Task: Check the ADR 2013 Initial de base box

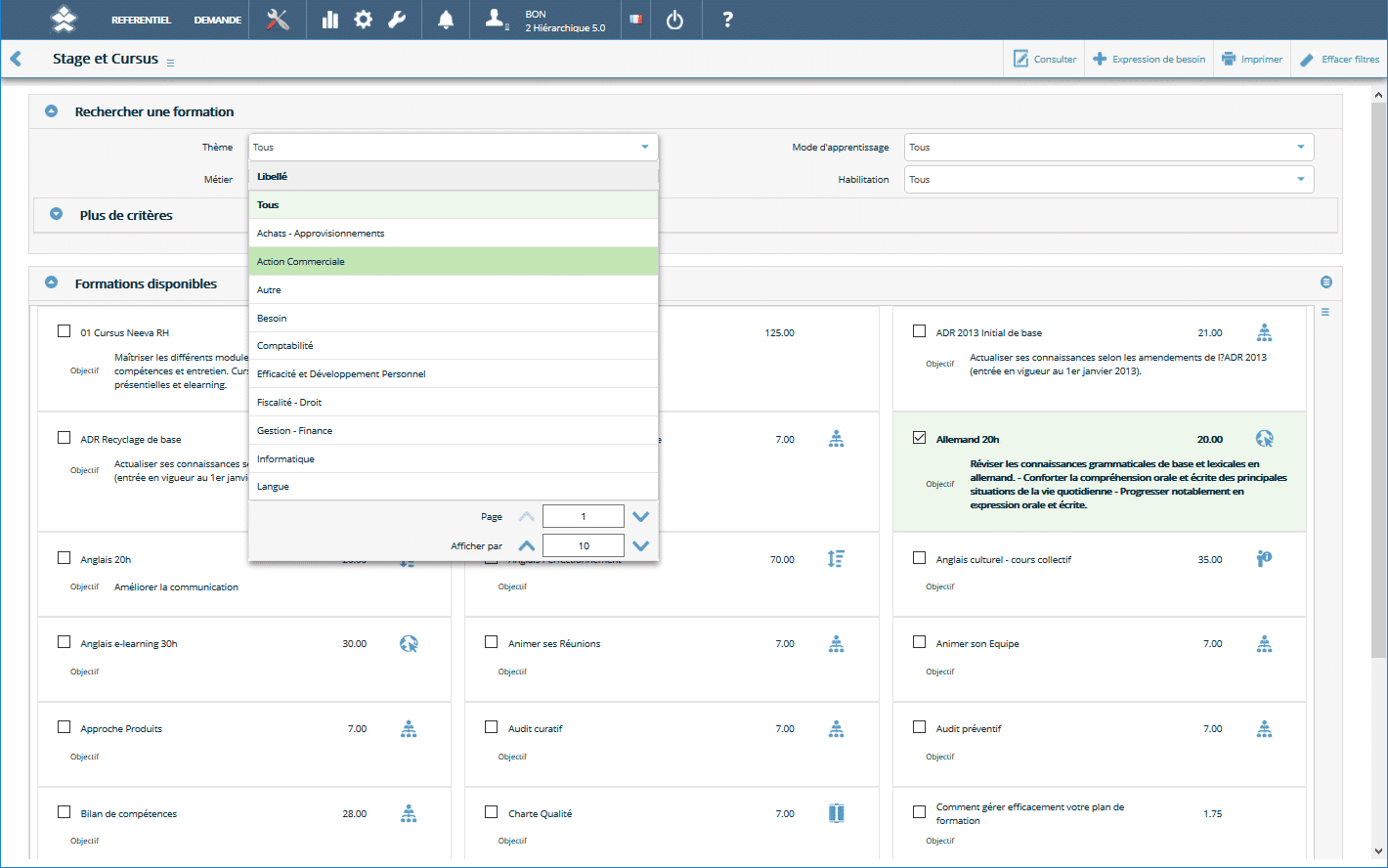Action: [x=919, y=331]
